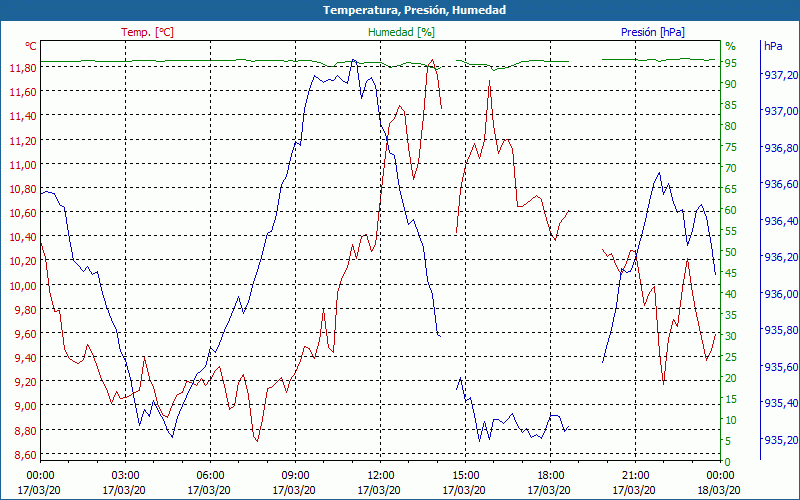This screenshot has width=800, height=500.
Task: Click the 936,40 pressure axis value
Action: point(780,221)
